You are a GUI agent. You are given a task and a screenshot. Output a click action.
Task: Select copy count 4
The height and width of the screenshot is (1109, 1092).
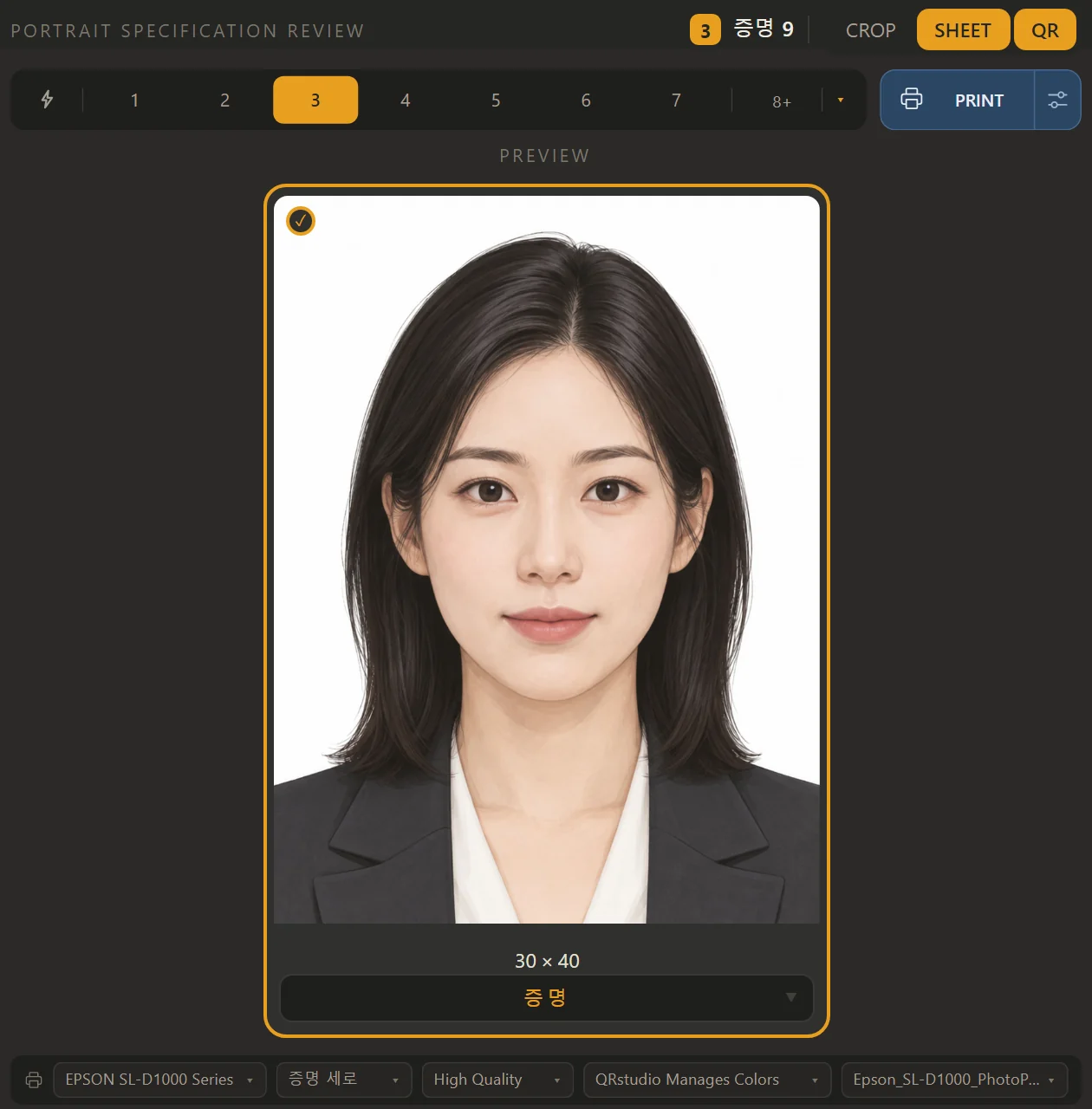click(x=406, y=100)
